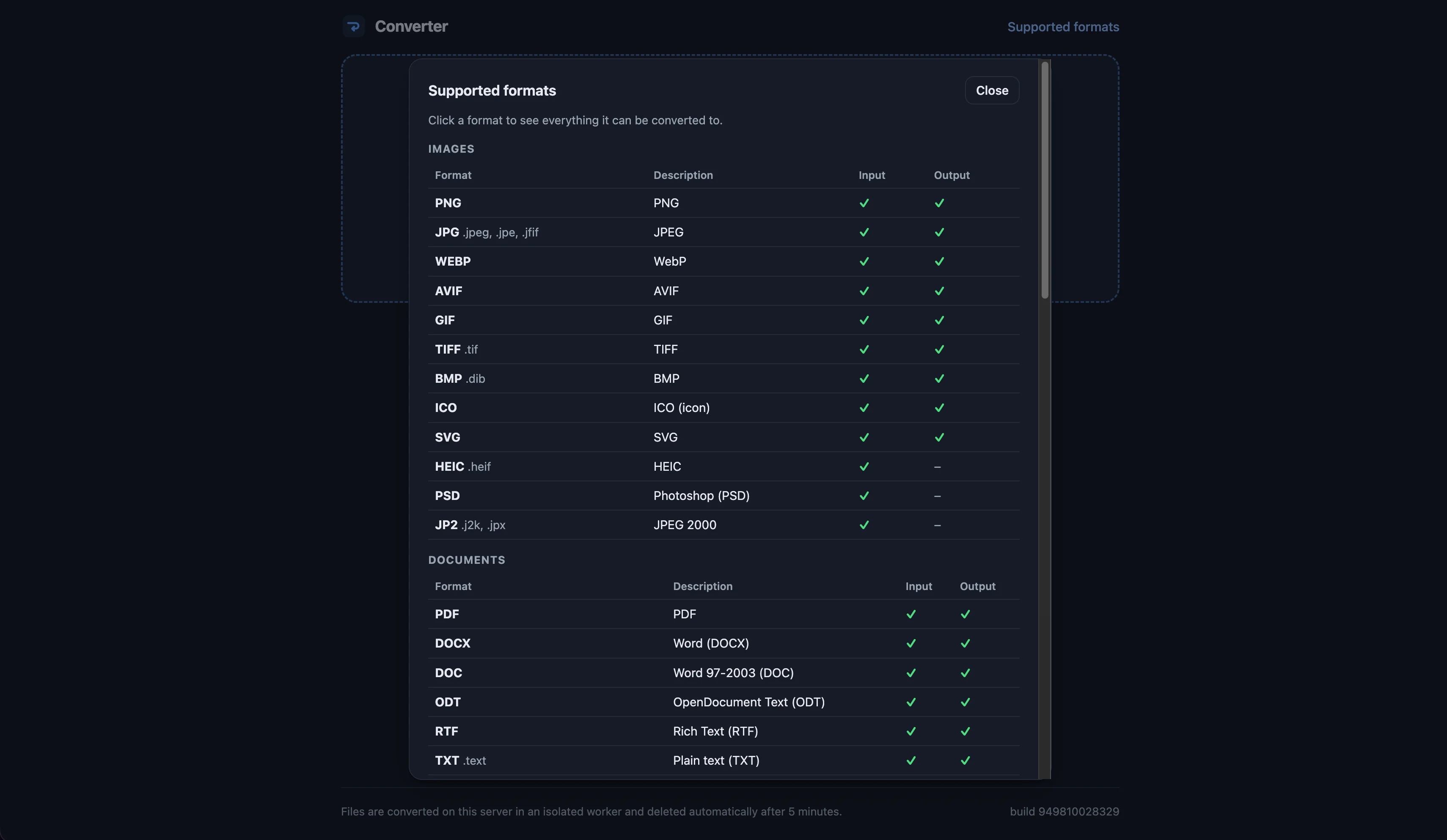Open the Supported formats link in header
The image size is (1447, 840).
point(1063,27)
